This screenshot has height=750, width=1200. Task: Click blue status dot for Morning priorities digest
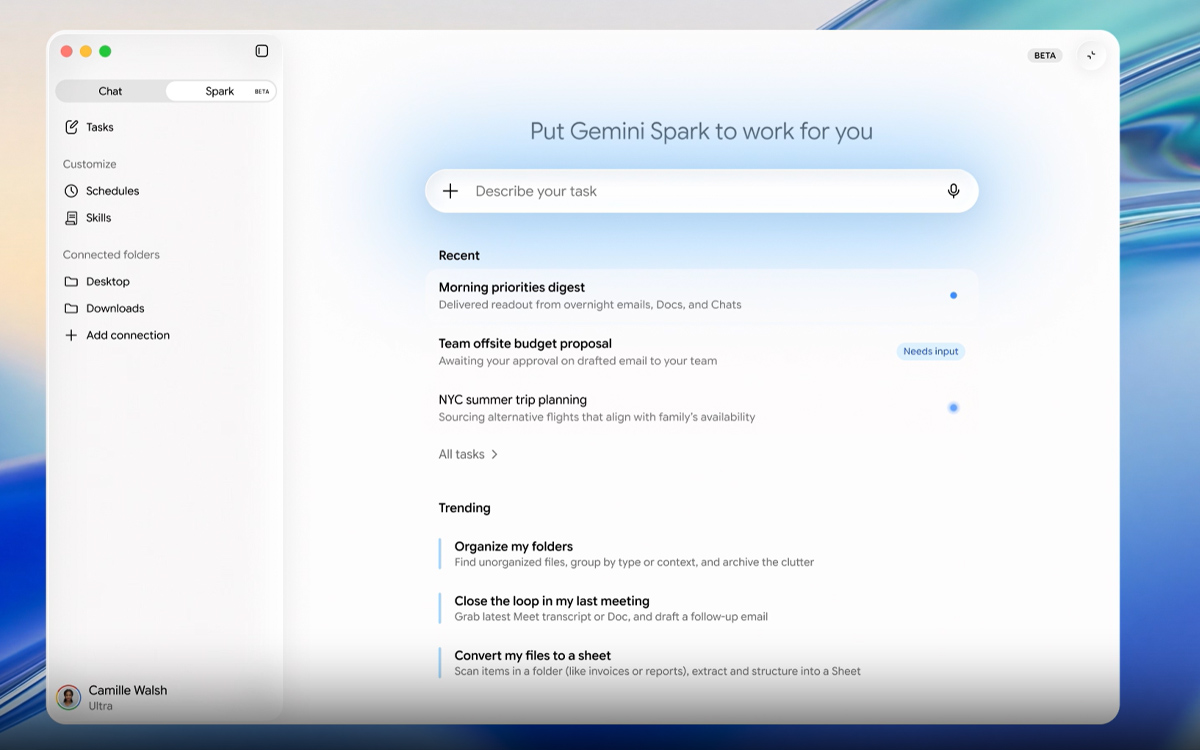pyautogui.click(x=953, y=295)
